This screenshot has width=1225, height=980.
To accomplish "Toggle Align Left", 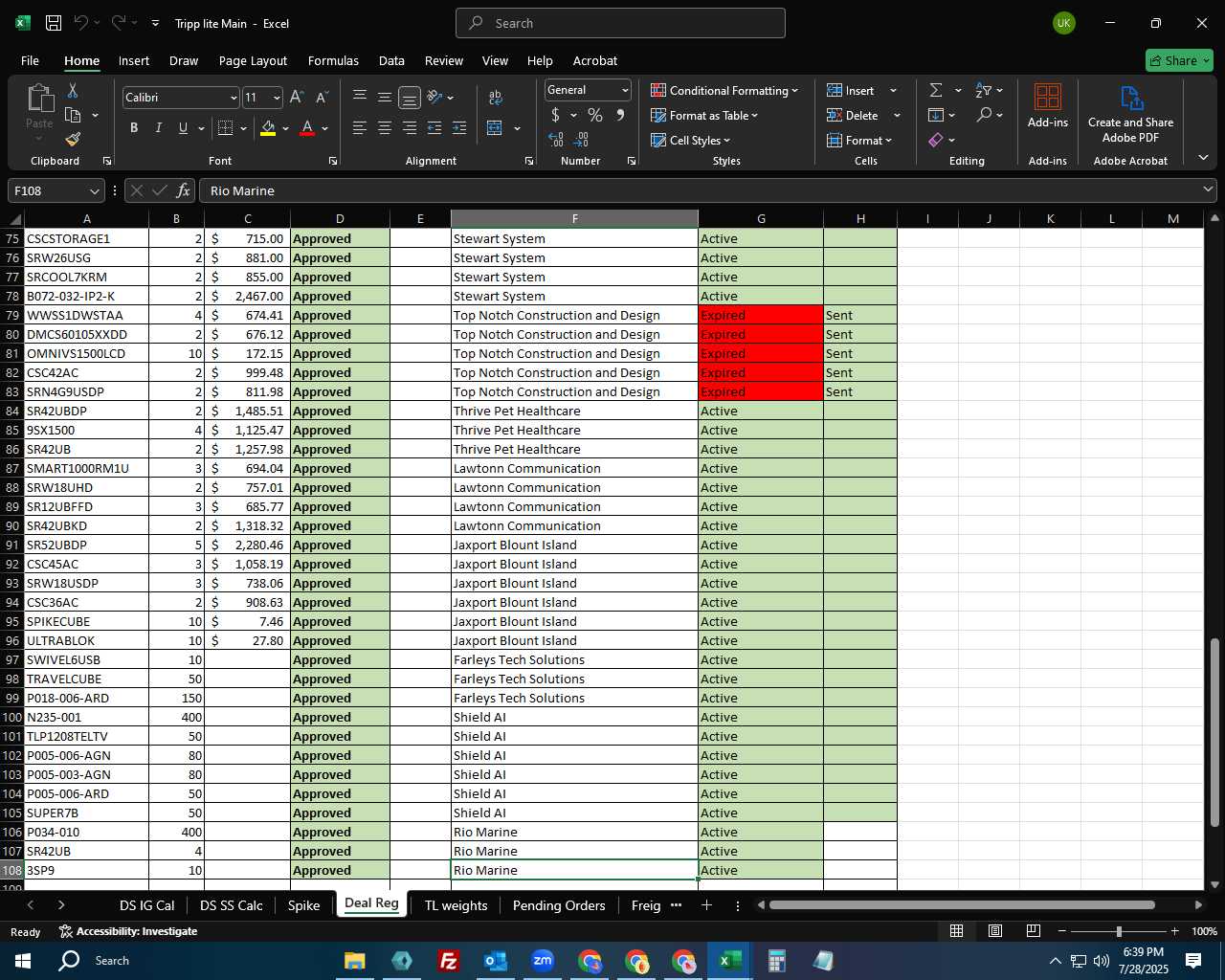I will [360, 127].
